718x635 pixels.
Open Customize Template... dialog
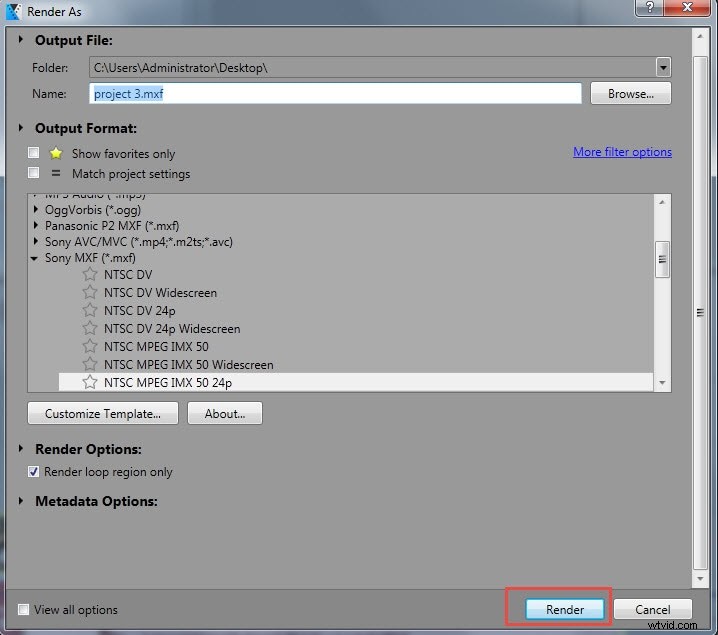tap(103, 413)
